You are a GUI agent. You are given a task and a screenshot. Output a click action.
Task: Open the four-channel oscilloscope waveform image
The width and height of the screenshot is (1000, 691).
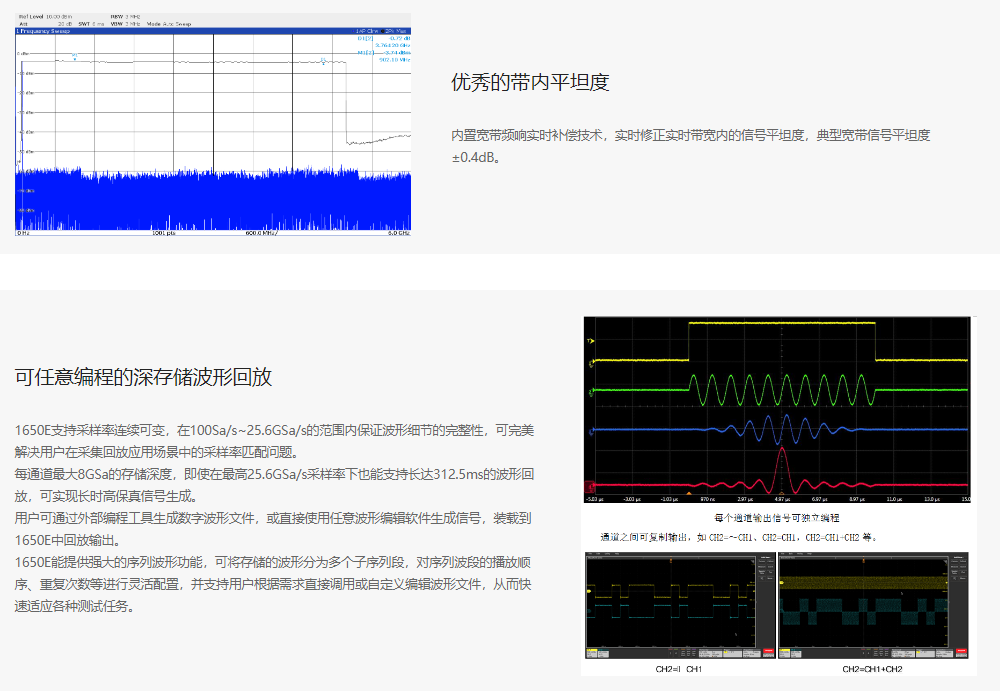pos(777,409)
